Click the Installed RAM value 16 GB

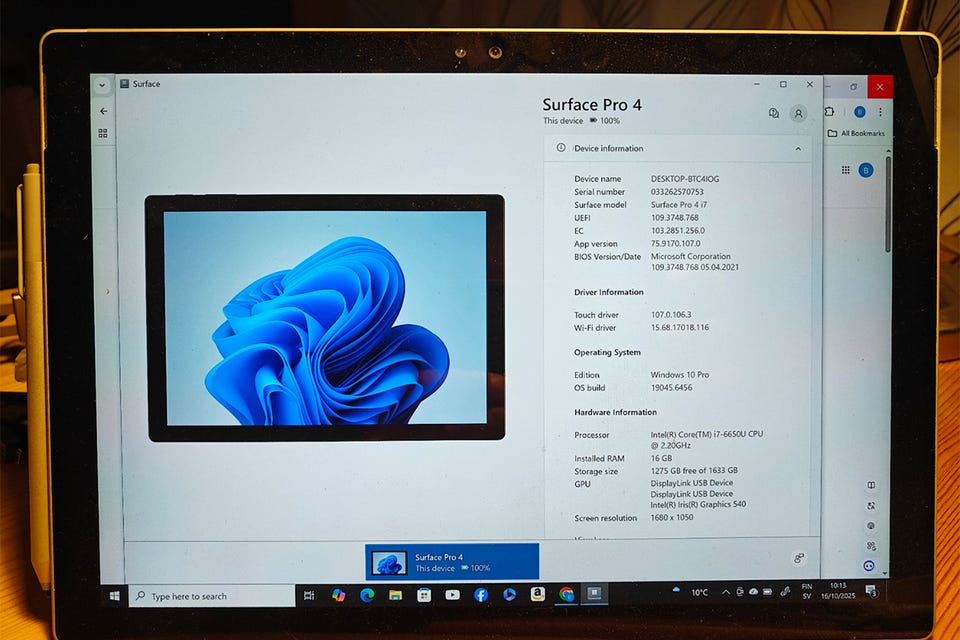pos(661,458)
